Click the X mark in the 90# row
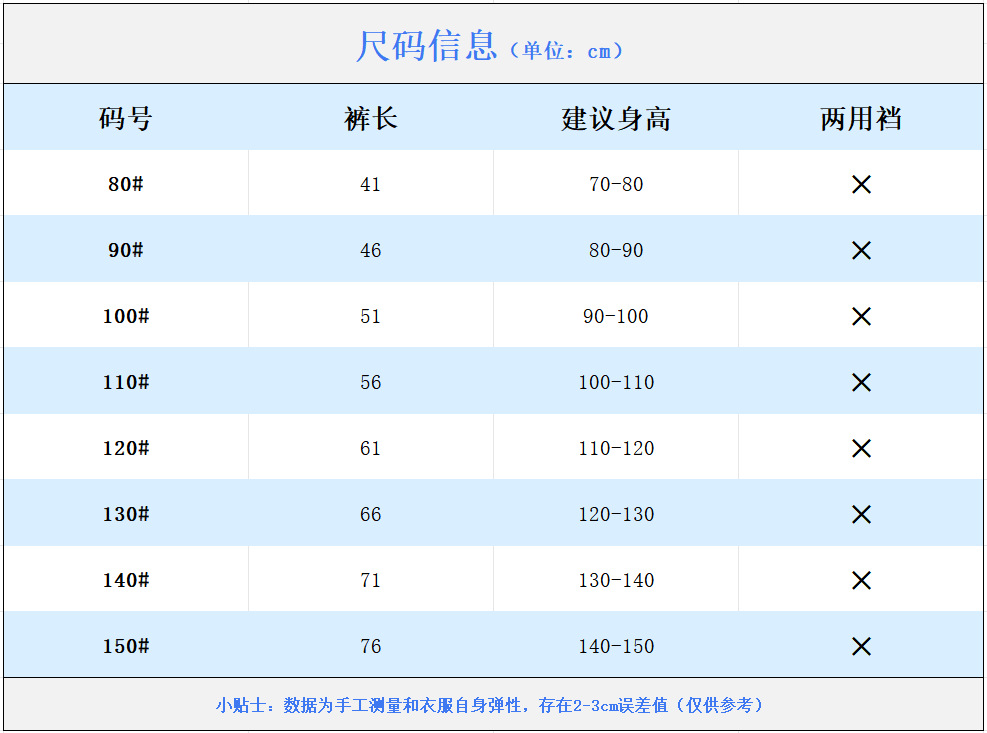This screenshot has height=733, width=987. pyautogui.click(x=861, y=251)
